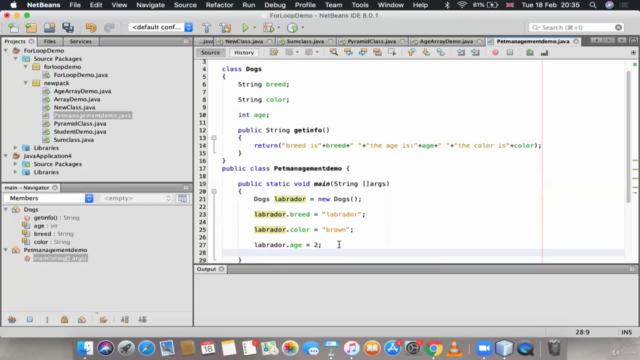Click Sort by Name icon in Navigator
Image resolution: width=640 pixels, height=360 pixels.
point(125,320)
